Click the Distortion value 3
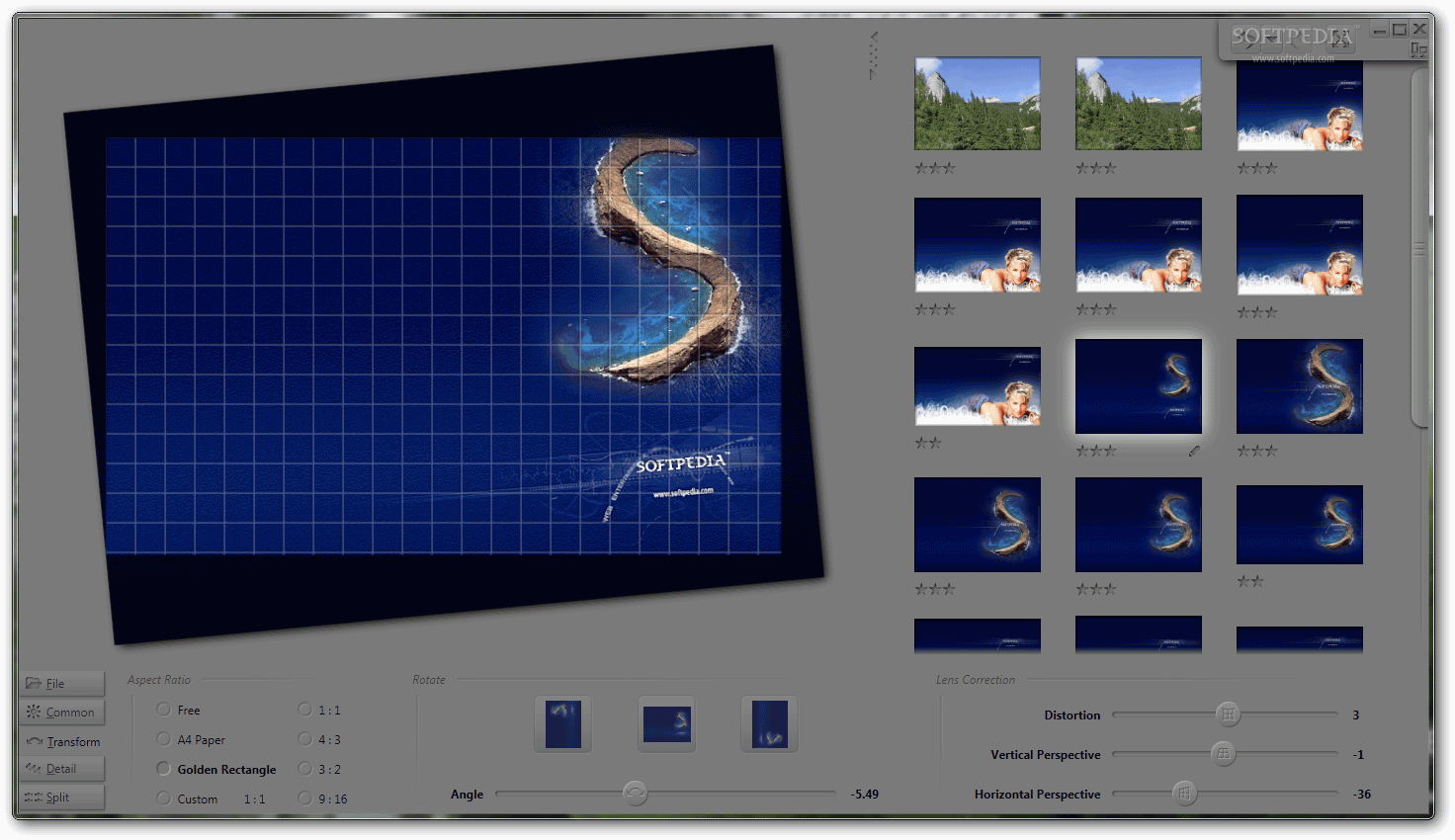This screenshot has height=840, width=1455. point(1356,714)
